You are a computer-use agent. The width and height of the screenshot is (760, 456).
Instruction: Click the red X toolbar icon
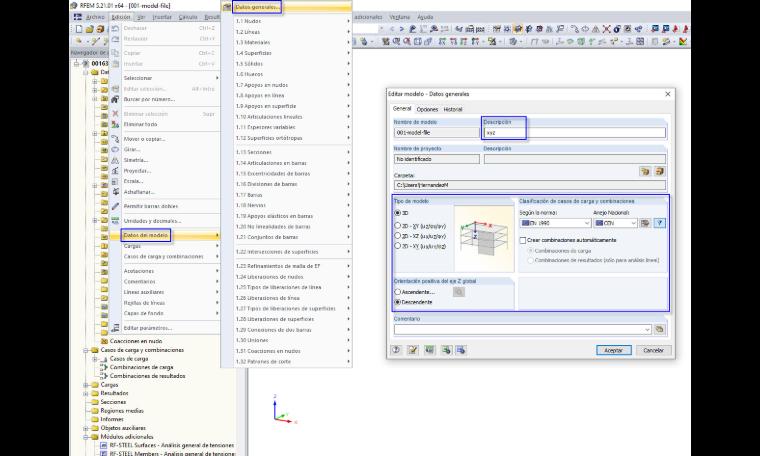[606, 29]
